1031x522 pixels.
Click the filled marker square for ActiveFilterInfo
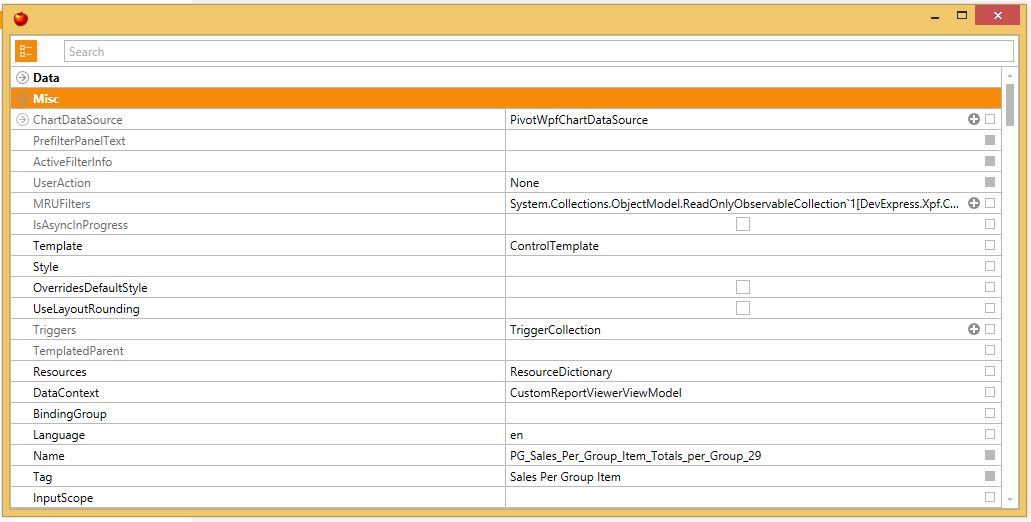coord(990,161)
